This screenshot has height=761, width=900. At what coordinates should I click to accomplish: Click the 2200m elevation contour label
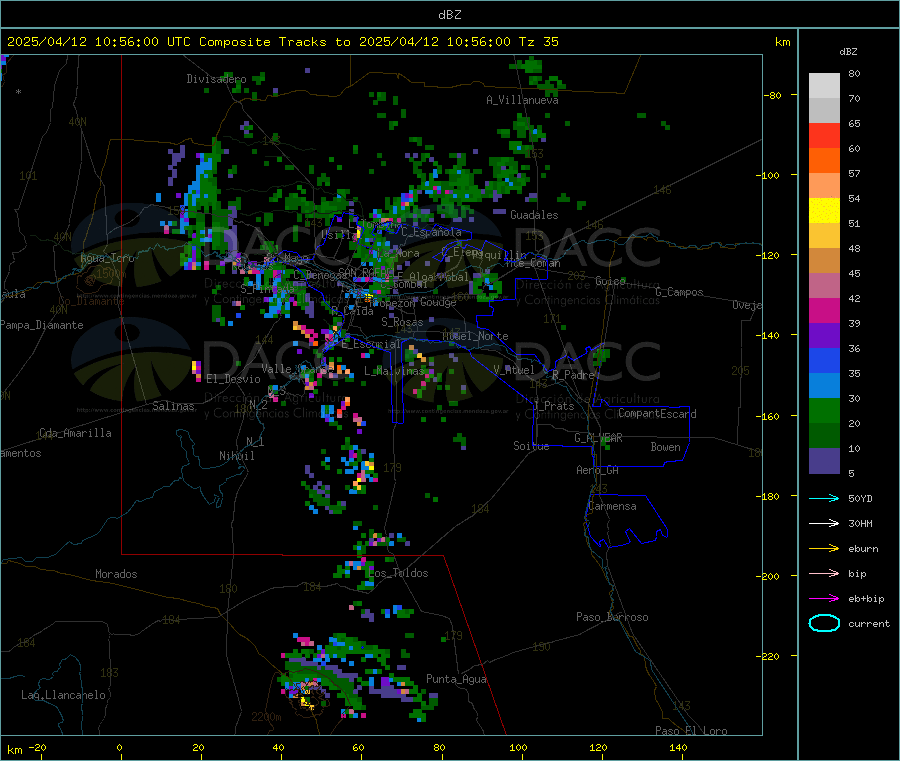(x=266, y=717)
